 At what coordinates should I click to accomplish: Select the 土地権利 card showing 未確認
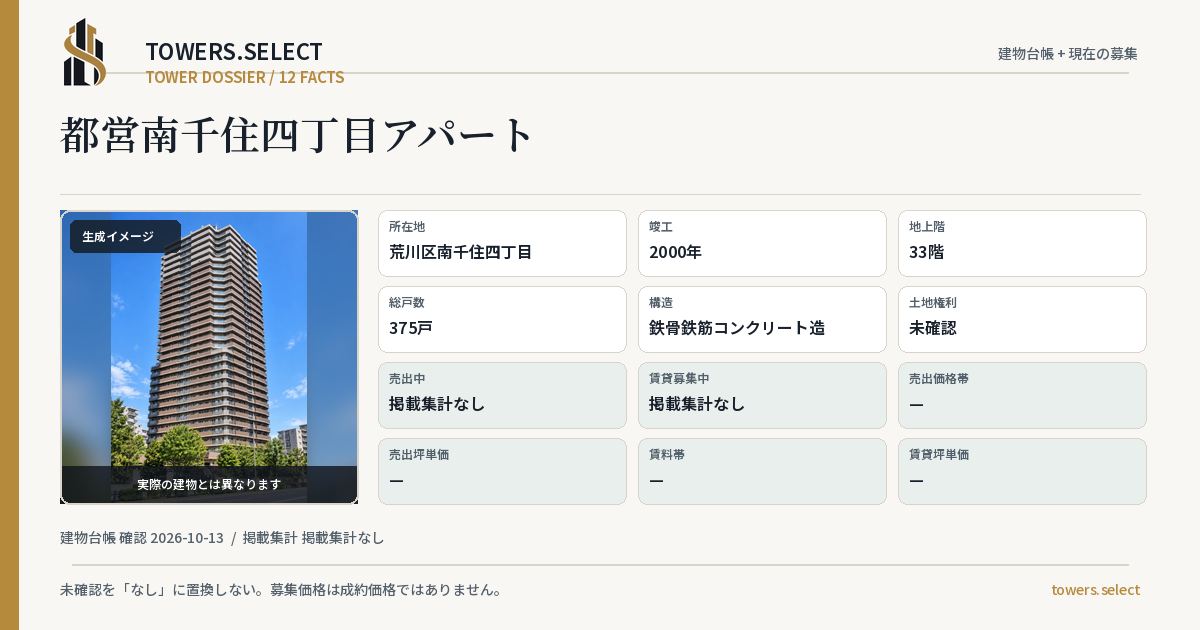[x=1022, y=319]
